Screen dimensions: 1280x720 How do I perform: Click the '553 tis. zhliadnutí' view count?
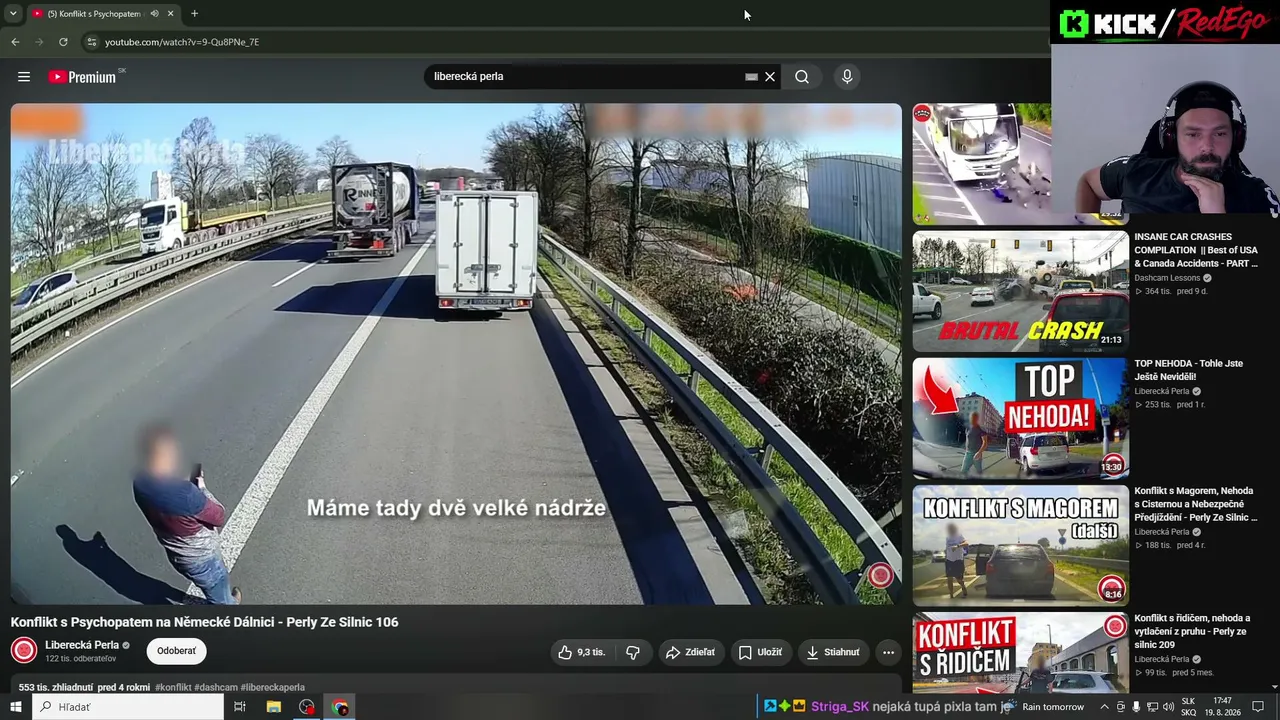click(x=56, y=688)
